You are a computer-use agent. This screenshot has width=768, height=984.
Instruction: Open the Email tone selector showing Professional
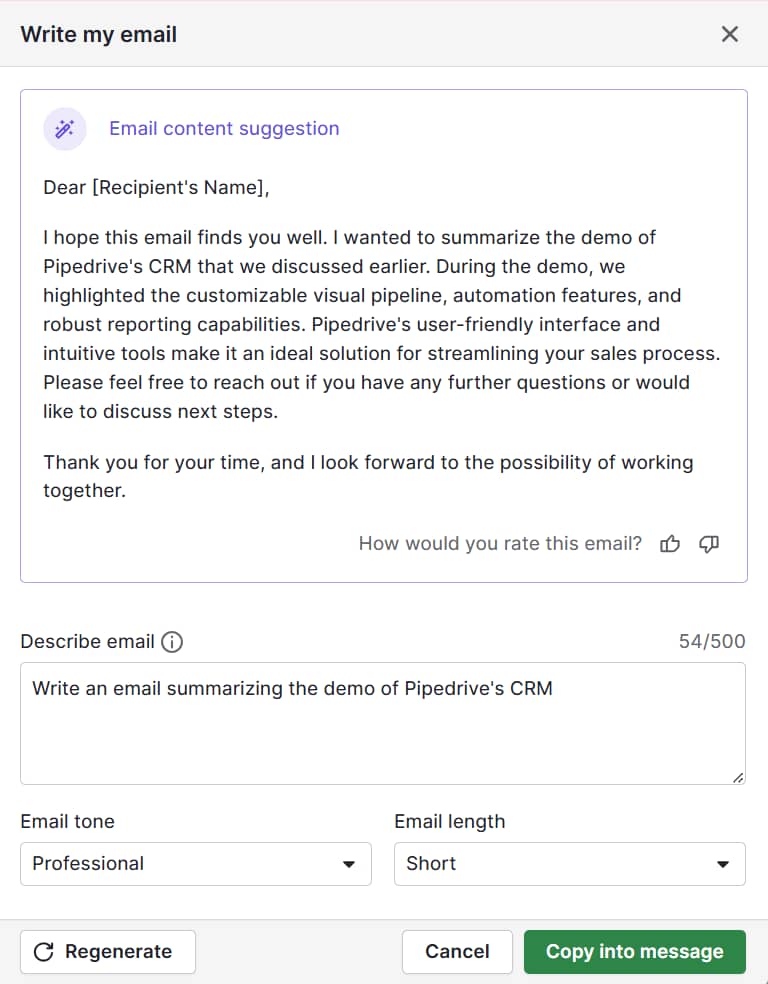pyautogui.click(x=195, y=863)
